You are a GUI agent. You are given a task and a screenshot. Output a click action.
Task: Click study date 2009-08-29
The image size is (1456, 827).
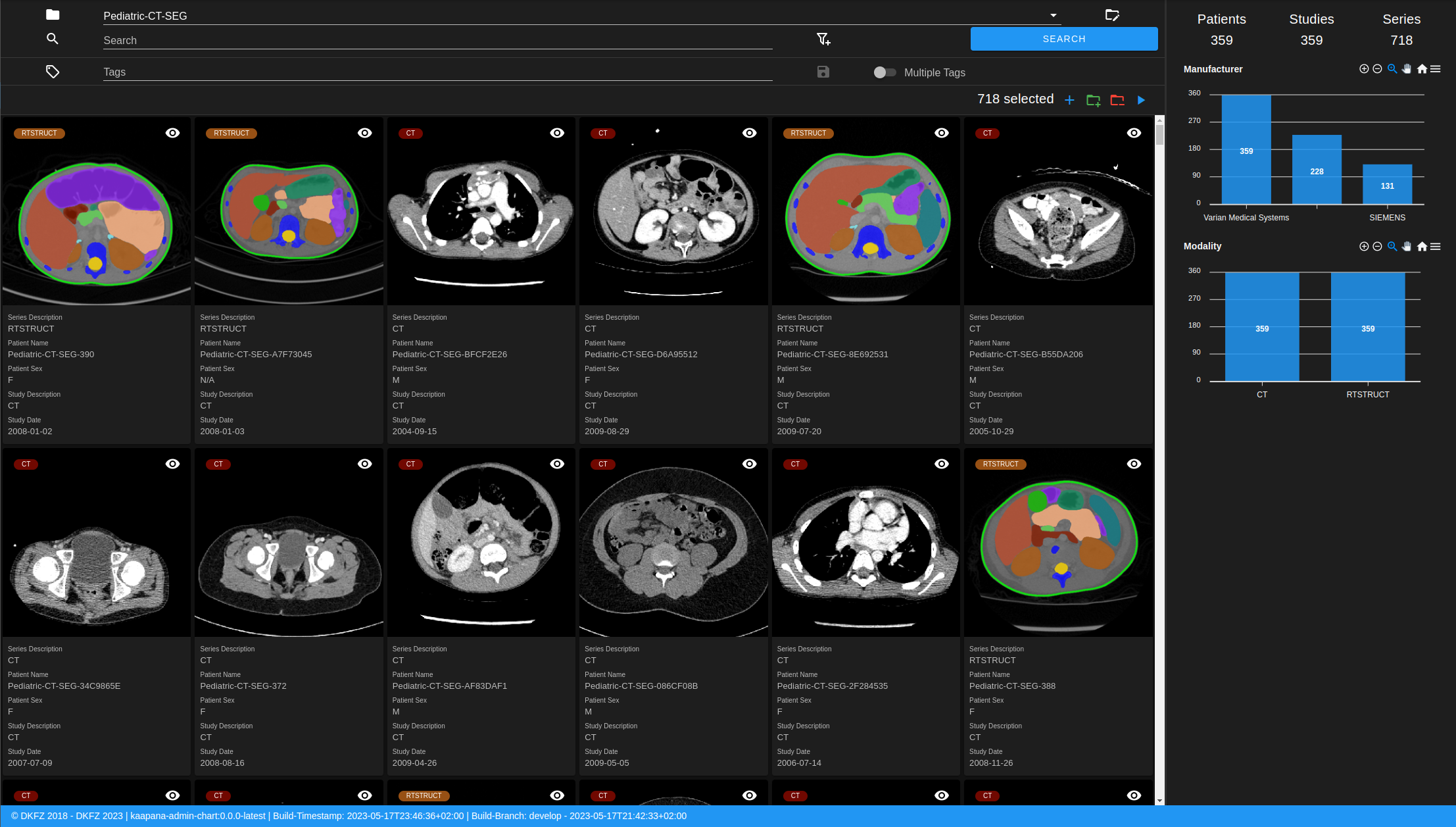point(607,431)
